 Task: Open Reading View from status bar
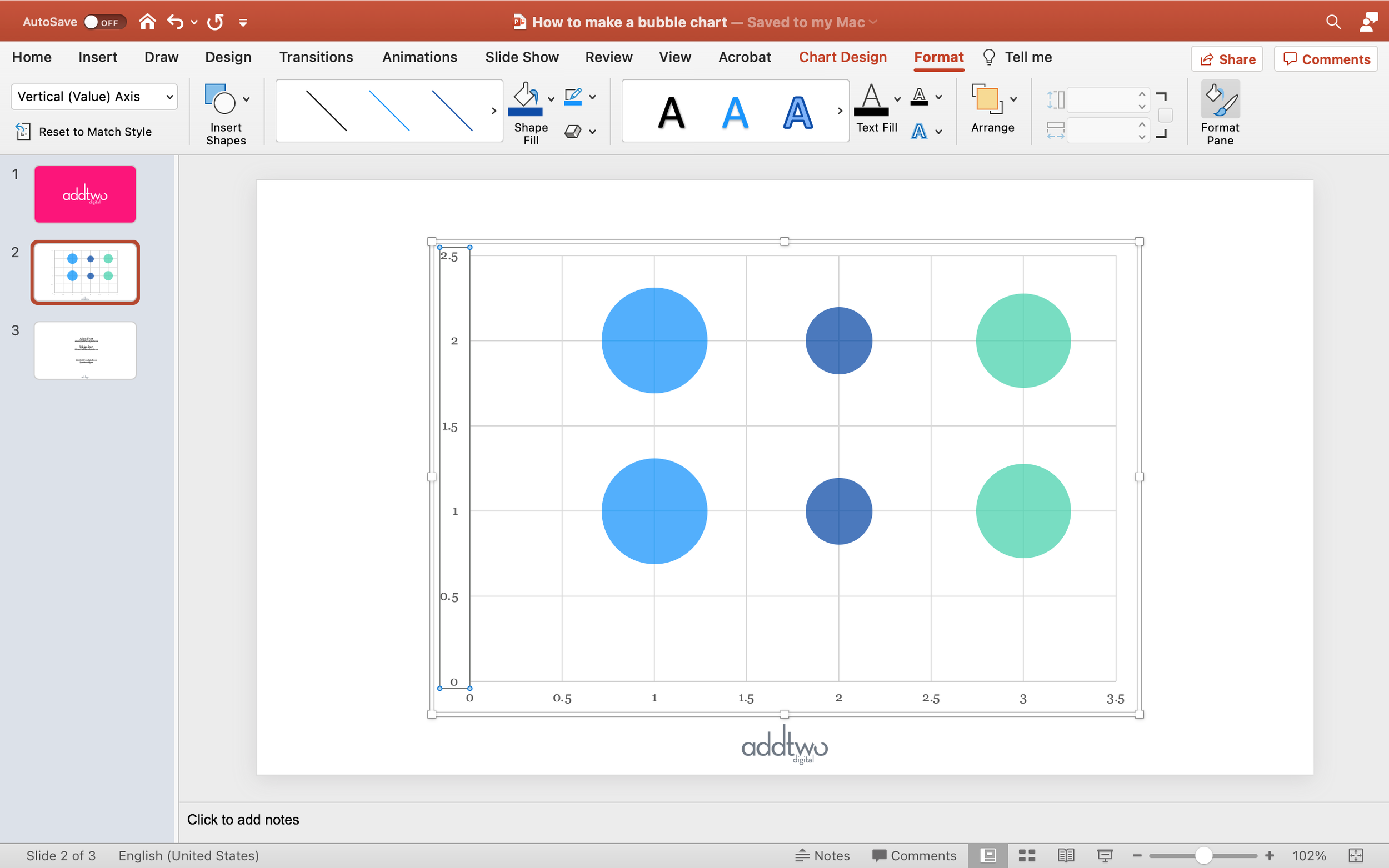(x=1066, y=855)
